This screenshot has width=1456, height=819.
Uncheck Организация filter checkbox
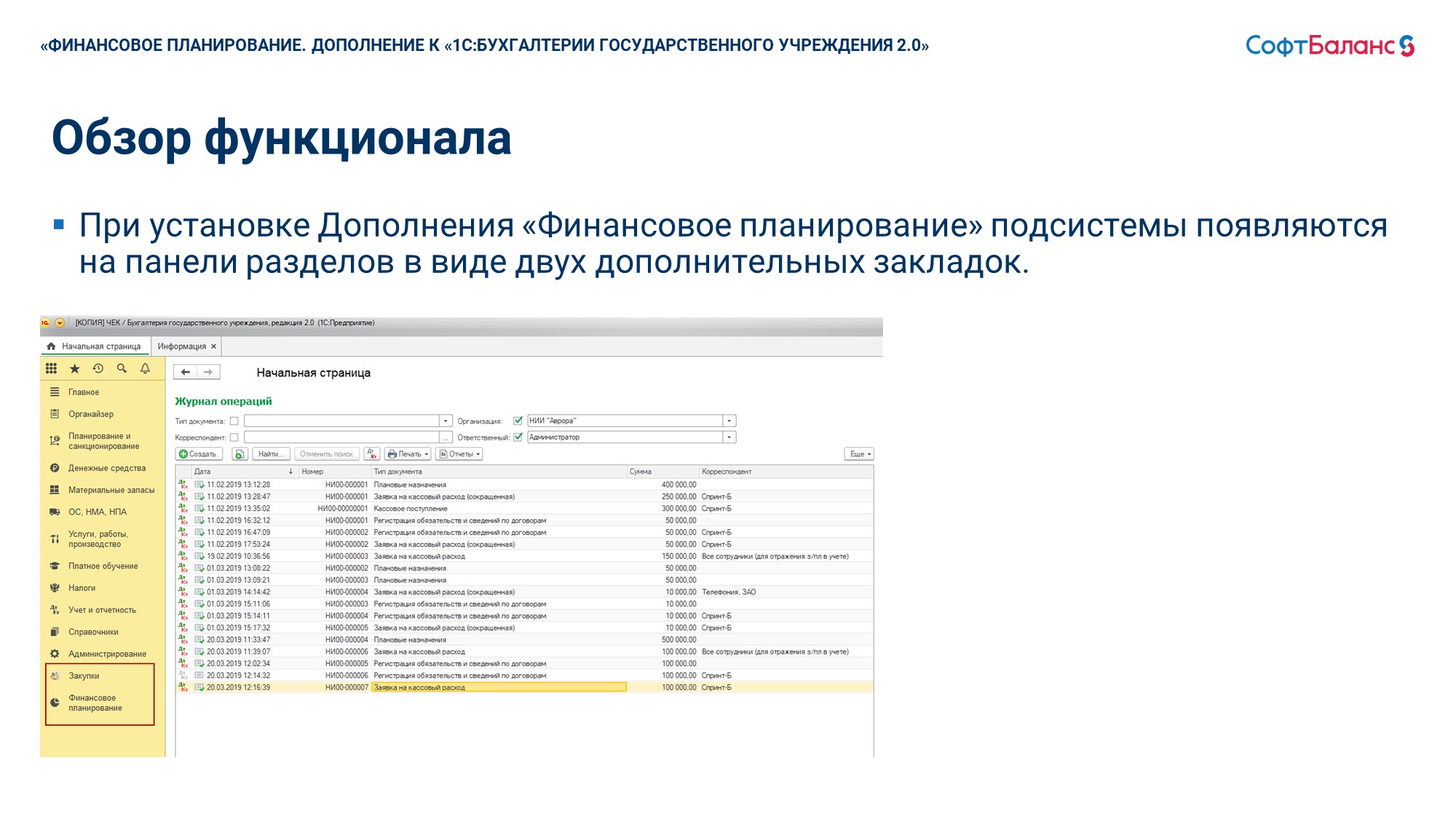point(518,421)
